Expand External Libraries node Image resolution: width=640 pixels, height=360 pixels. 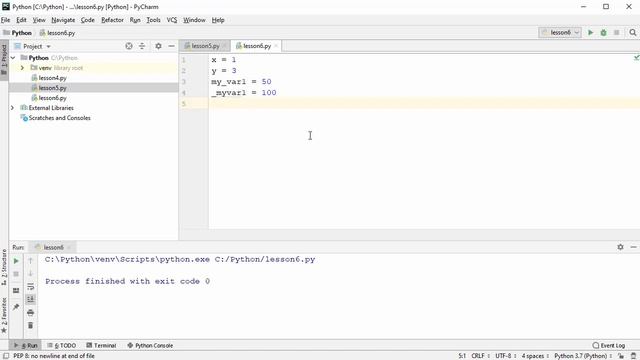12,108
